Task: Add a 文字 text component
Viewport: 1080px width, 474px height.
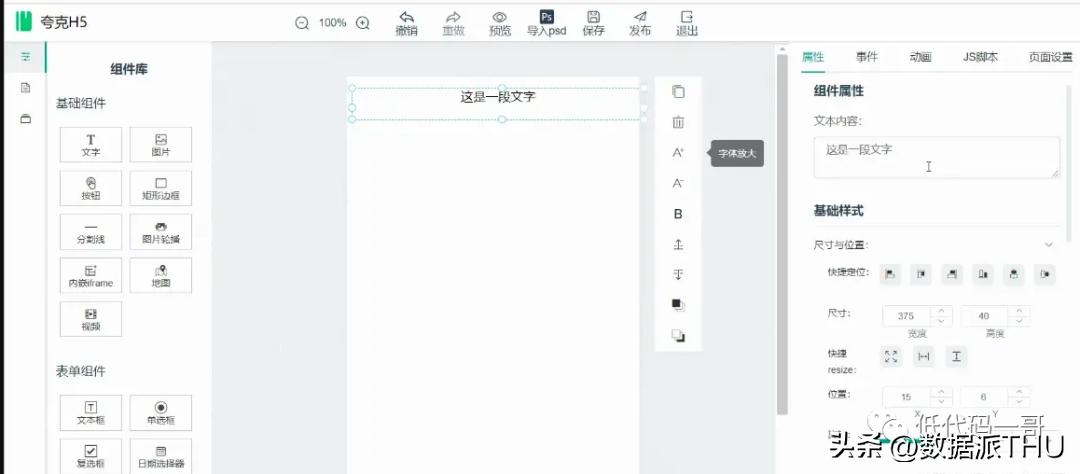Action: (91, 145)
